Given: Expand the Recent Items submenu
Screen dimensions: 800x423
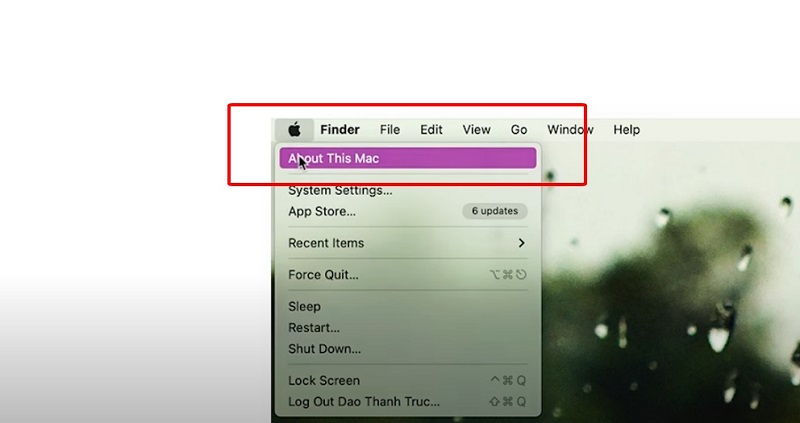Looking at the screenshot, I should coord(408,243).
